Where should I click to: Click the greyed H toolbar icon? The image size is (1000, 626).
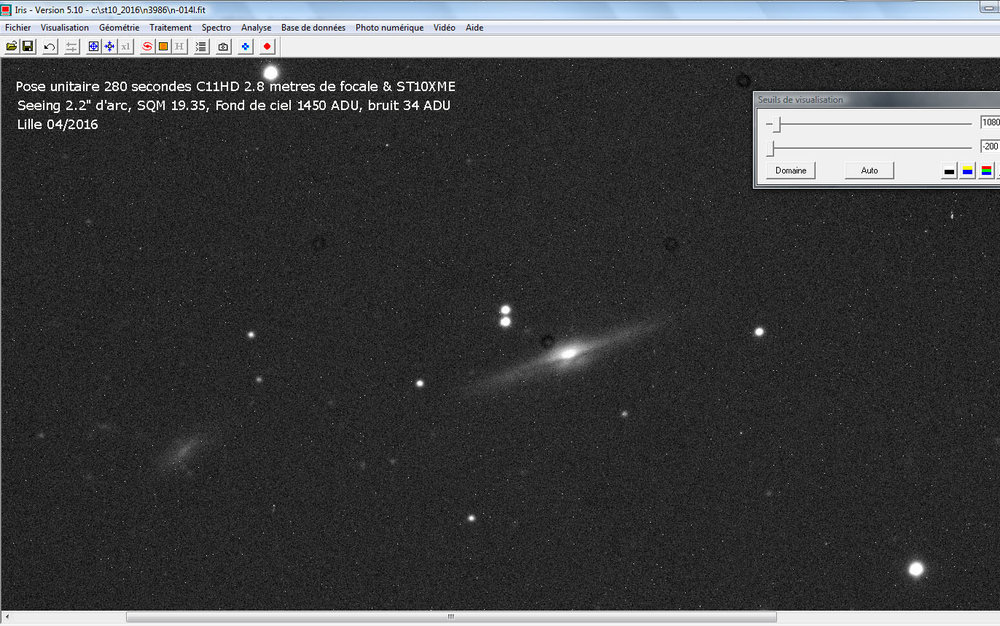point(179,47)
